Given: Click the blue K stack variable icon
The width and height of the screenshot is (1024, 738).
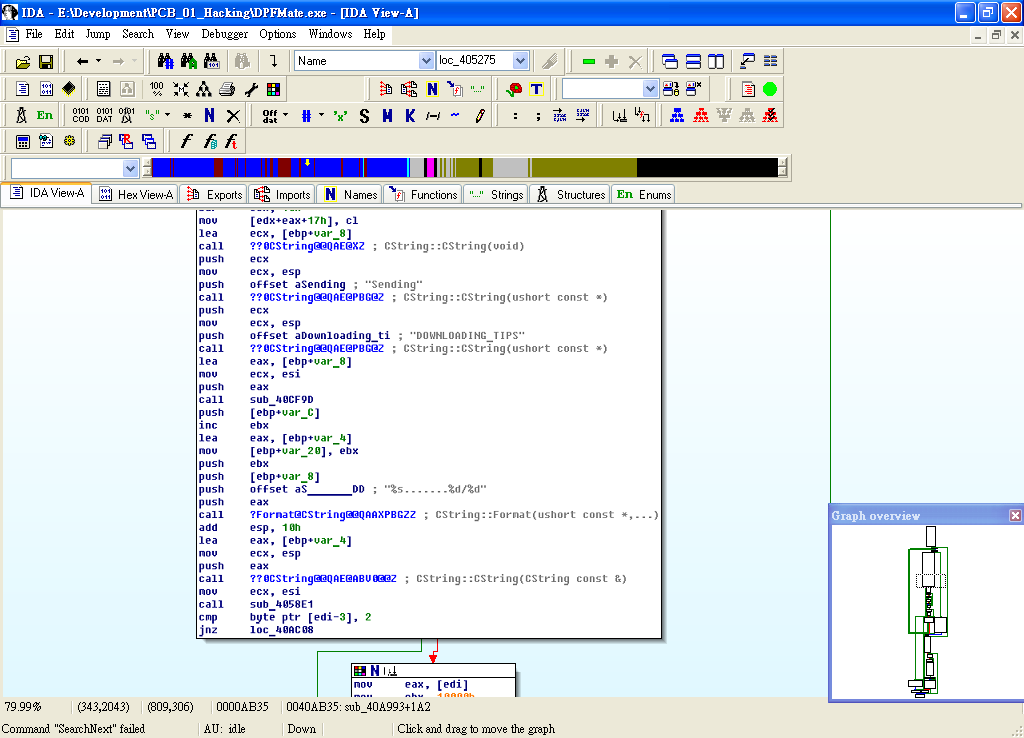Looking at the screenshot, I should pyautogui.click(x=410, y=116).
